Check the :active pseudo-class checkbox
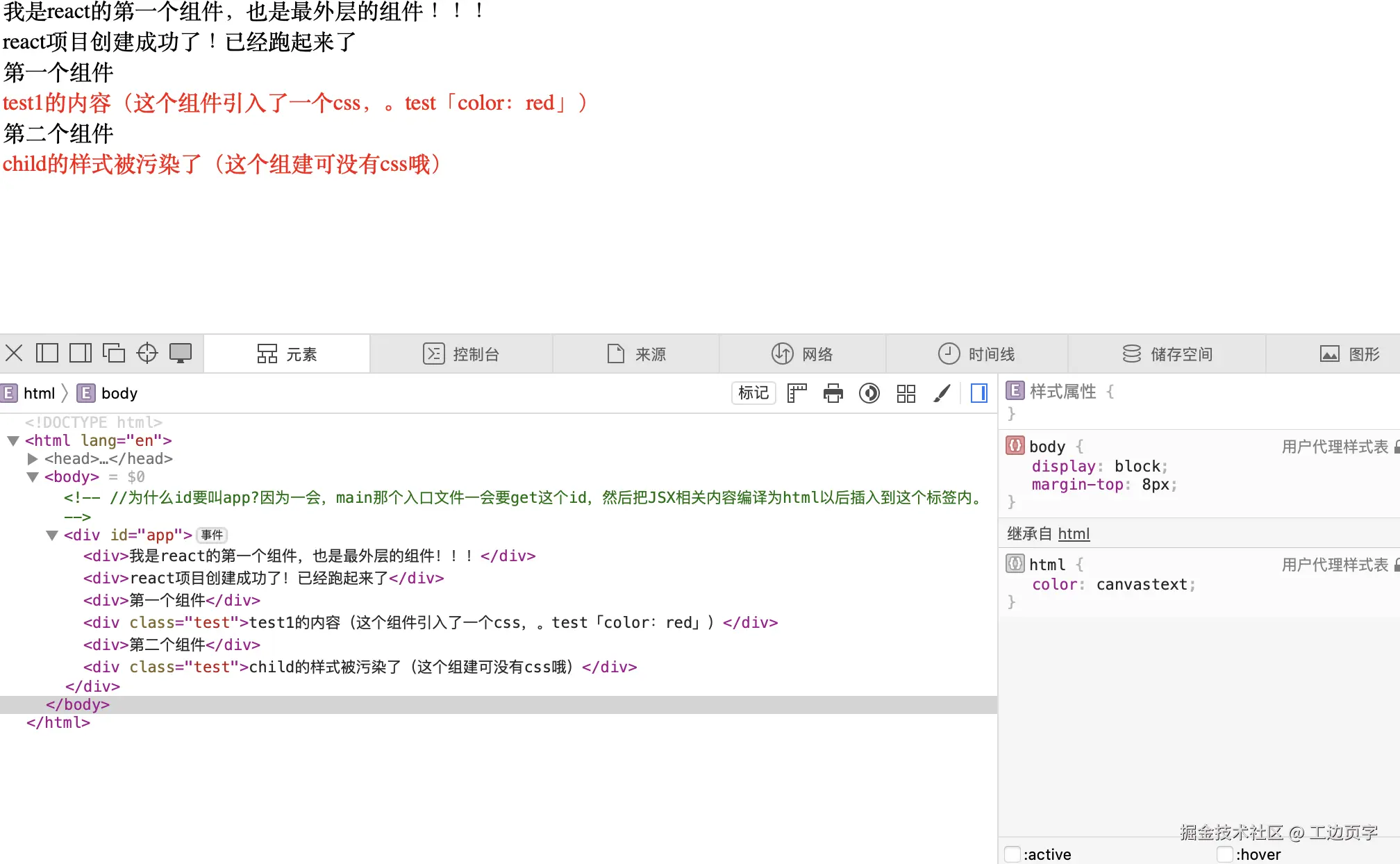Screen dimensions: 1400x864 tap(1013, 854)
